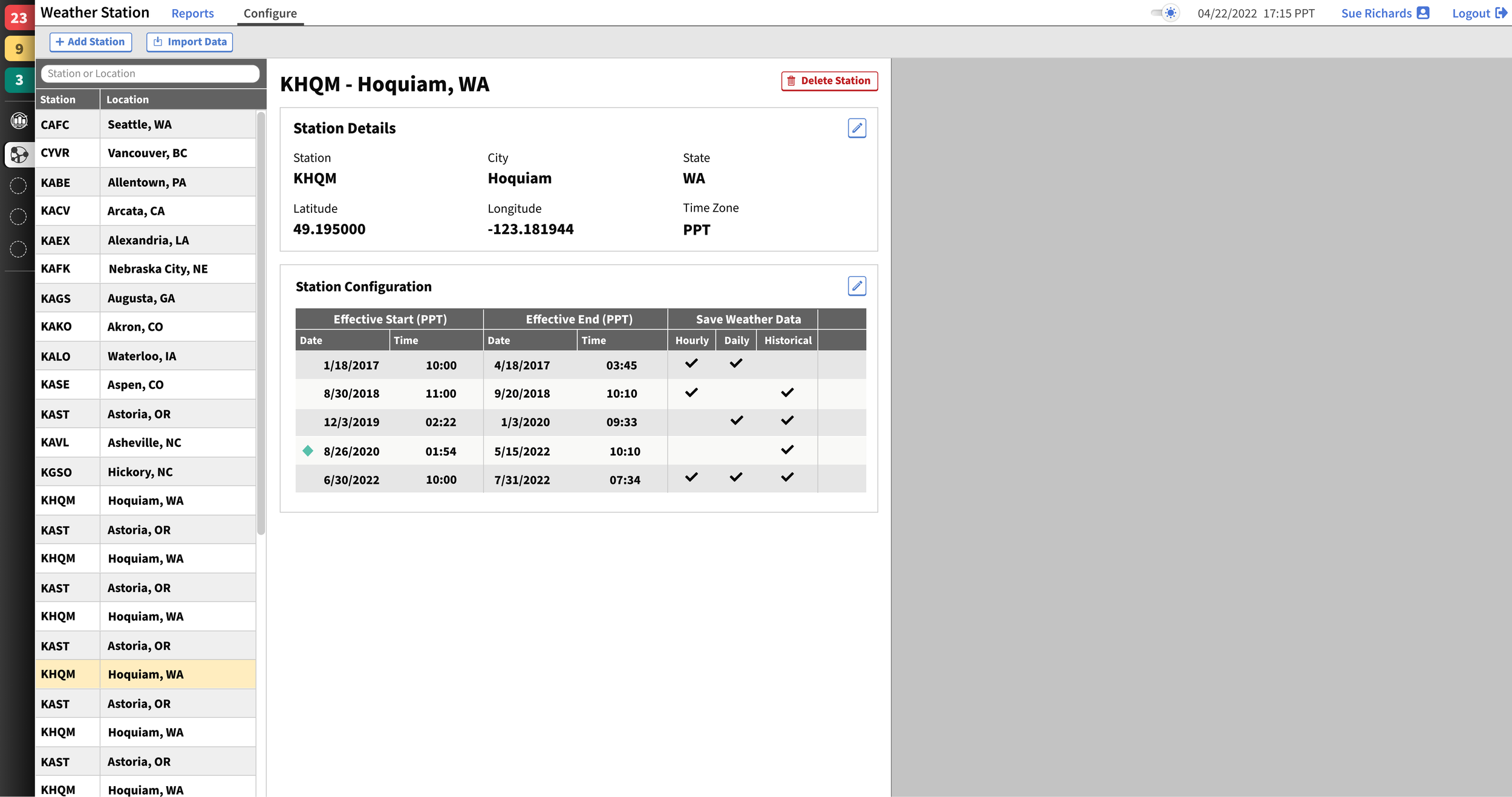Click the 4/18/2017 end date cell
The height and width of the screenshot is (797, 1512).
click(522, 365)
